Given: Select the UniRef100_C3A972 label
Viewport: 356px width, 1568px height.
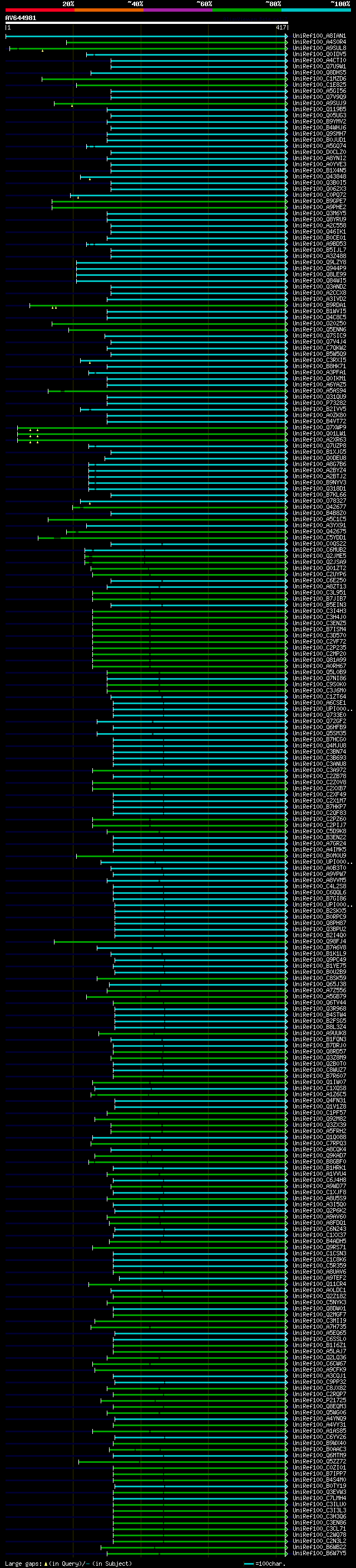Looking at the screenshot, I should coord(319,770).
